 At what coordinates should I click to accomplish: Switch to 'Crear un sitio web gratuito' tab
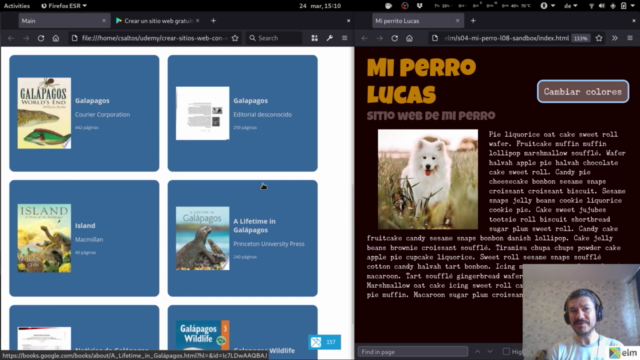[x=158, y=20]
